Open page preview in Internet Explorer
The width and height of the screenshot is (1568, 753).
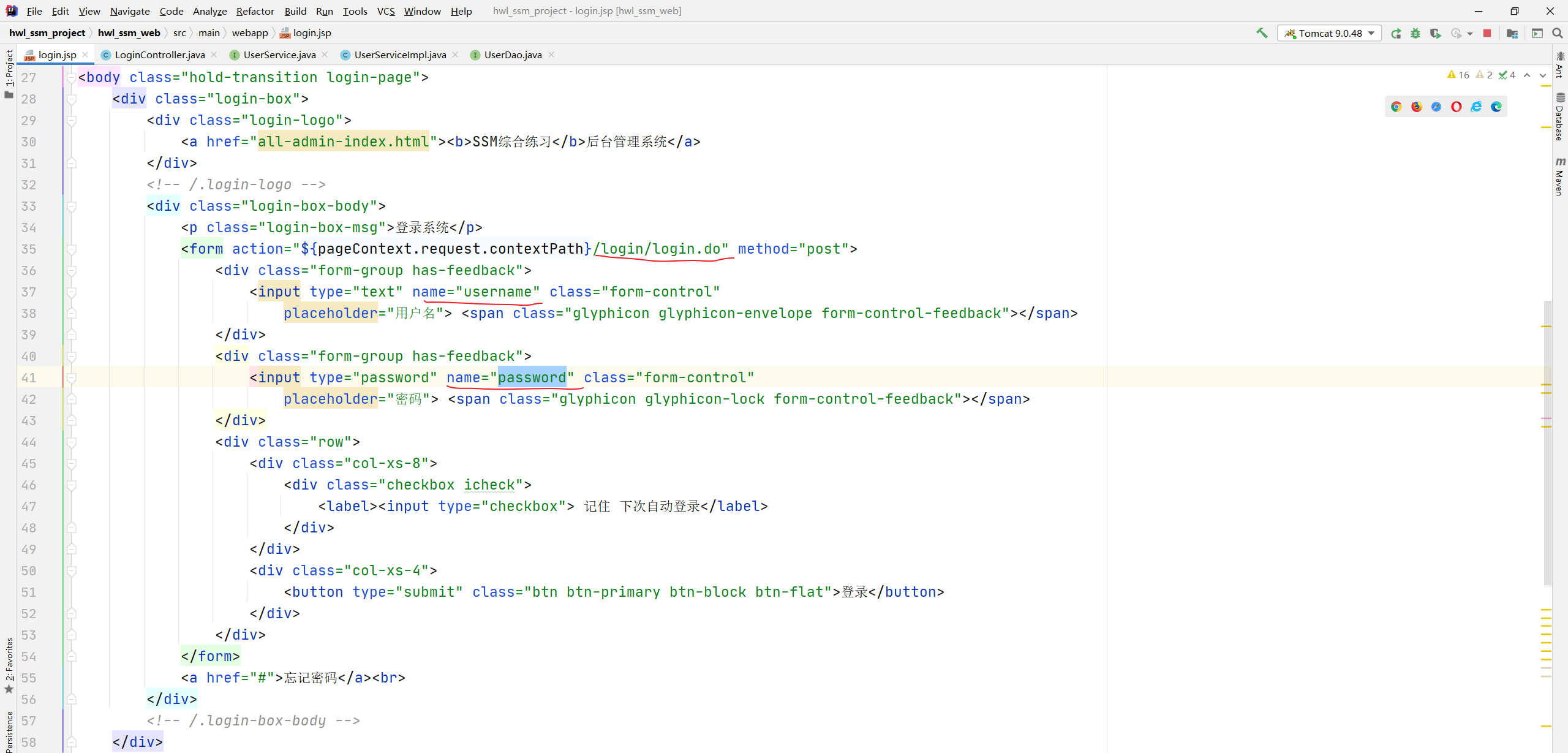(x=1477, y=107)
